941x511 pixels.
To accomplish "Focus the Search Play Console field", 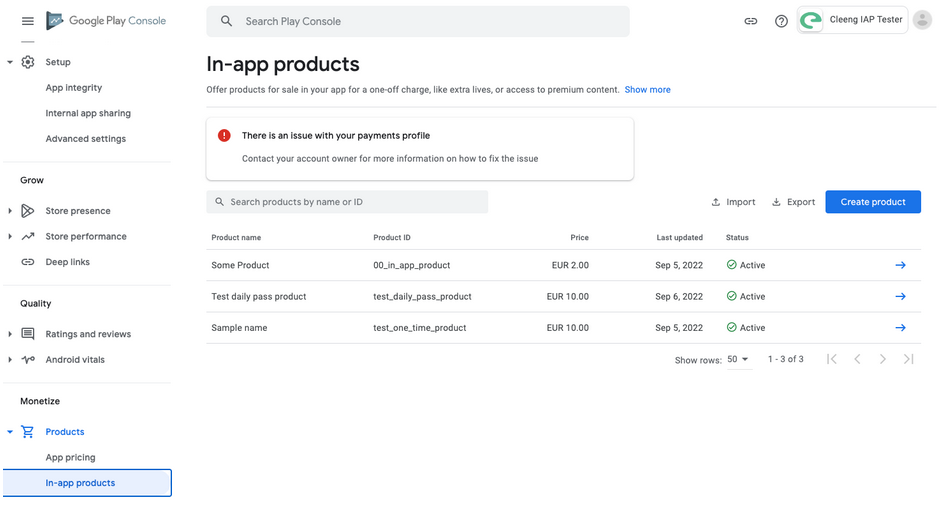I will pyautogui.click(x=418, y=21).
